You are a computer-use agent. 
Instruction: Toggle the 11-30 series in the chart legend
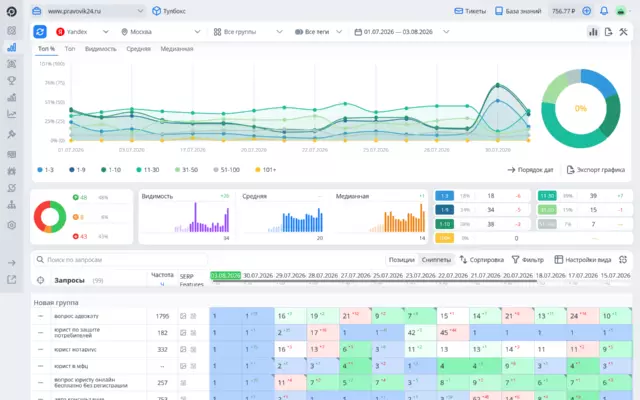coord(148,170)
